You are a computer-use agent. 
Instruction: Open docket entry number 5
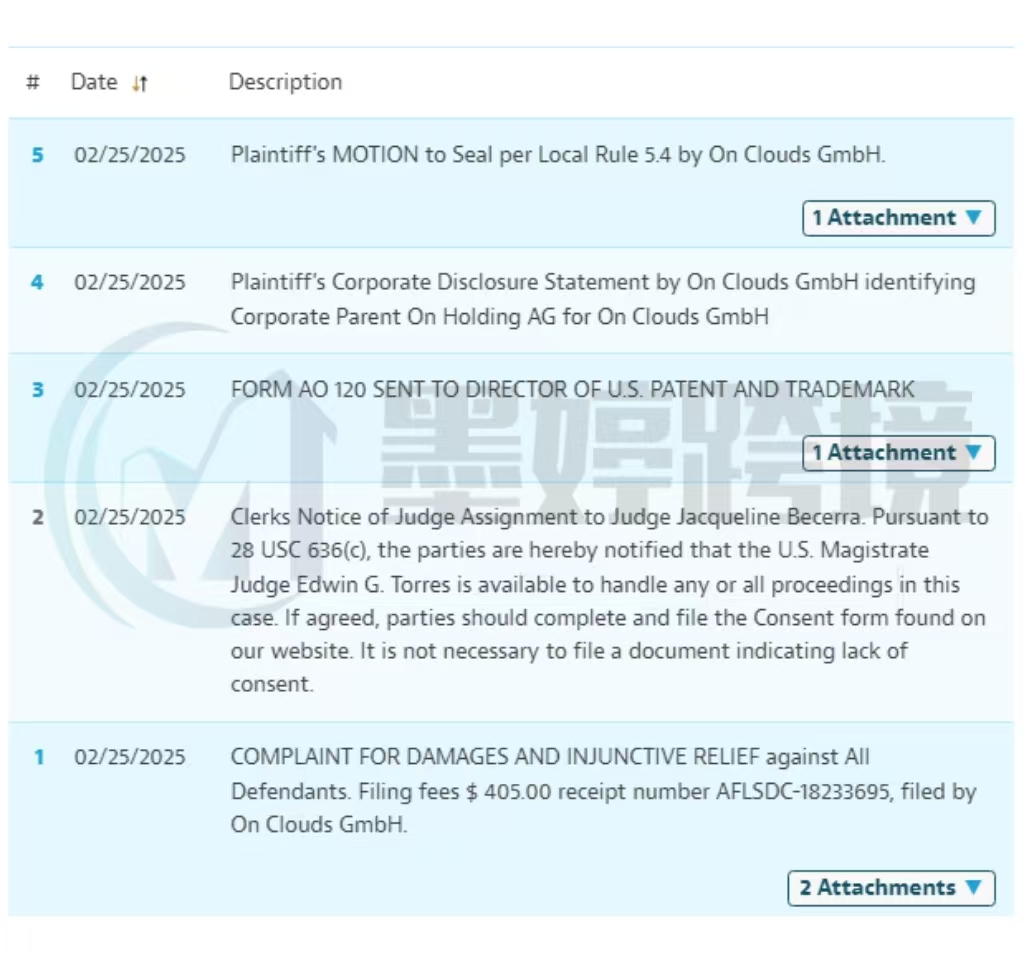pos(38,155)
